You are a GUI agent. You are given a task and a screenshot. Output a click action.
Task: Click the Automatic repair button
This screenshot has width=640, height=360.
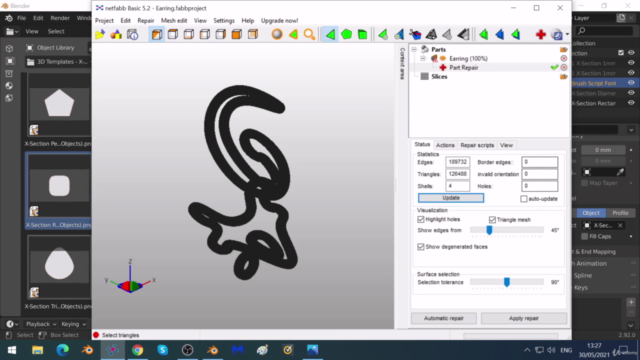click(444, 318)
